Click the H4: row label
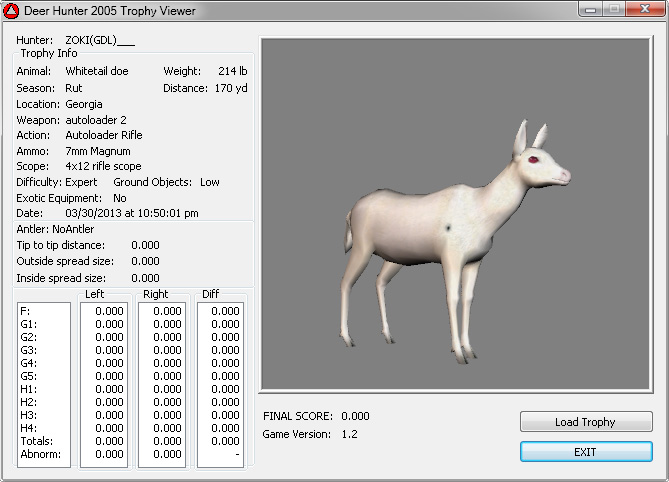 [x=29, y=428]
